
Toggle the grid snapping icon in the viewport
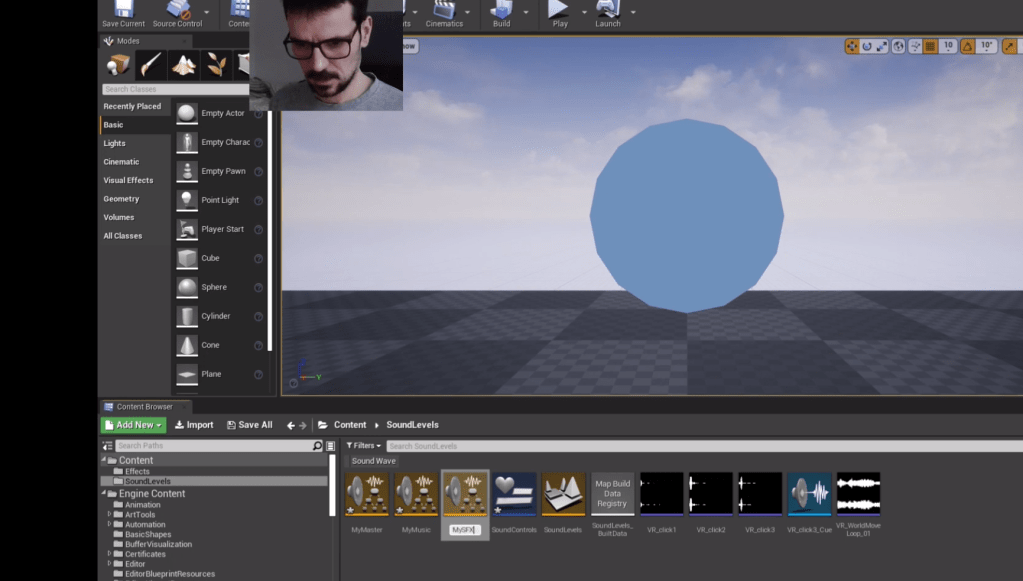click(x=930, y=46)
